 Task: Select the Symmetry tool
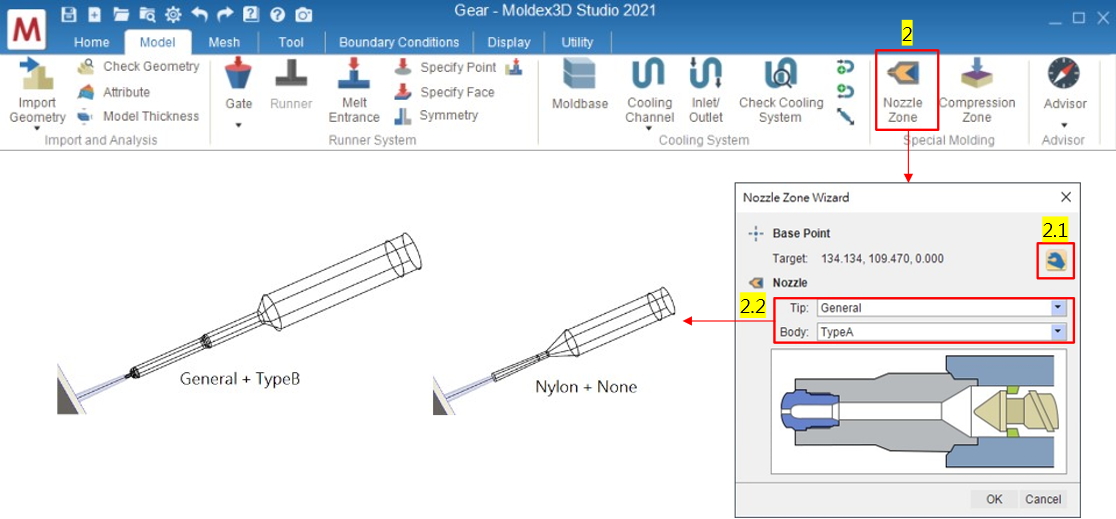coord(436,115)
